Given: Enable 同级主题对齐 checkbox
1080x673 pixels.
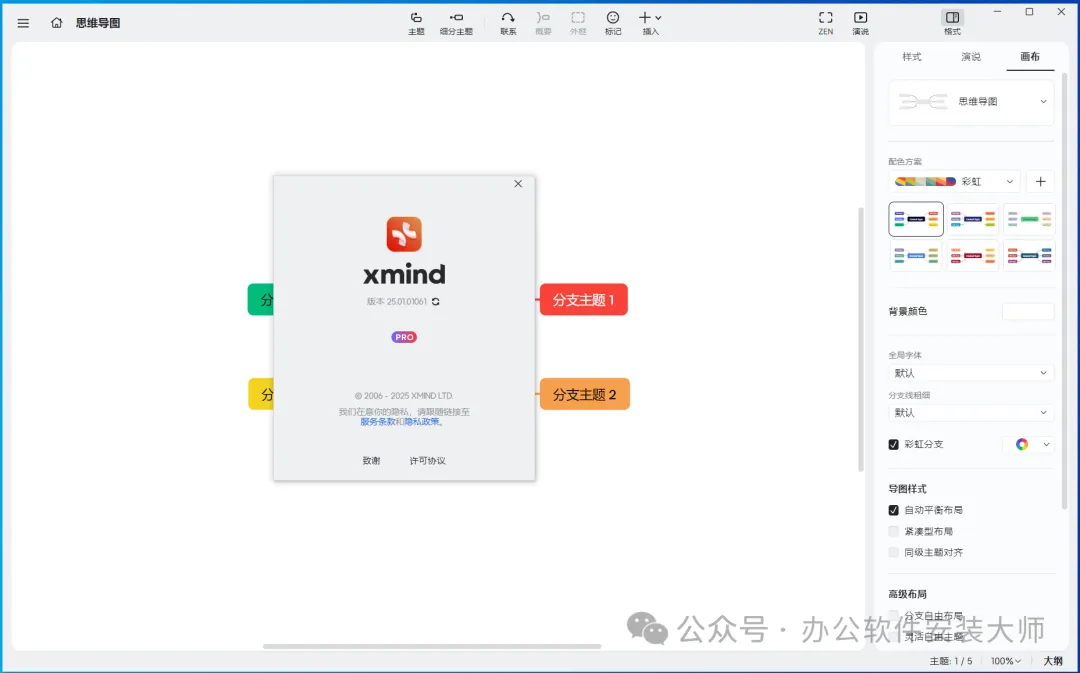Looking at the screenshot, I should pos(893,552).
